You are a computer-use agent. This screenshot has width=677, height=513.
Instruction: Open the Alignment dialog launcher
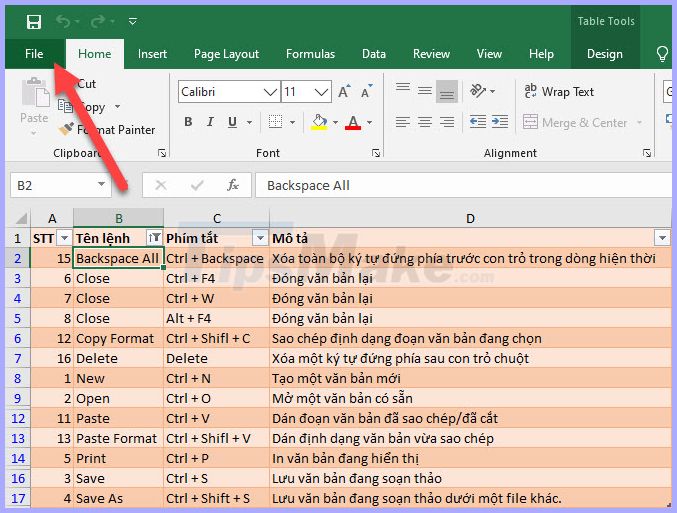647,153
